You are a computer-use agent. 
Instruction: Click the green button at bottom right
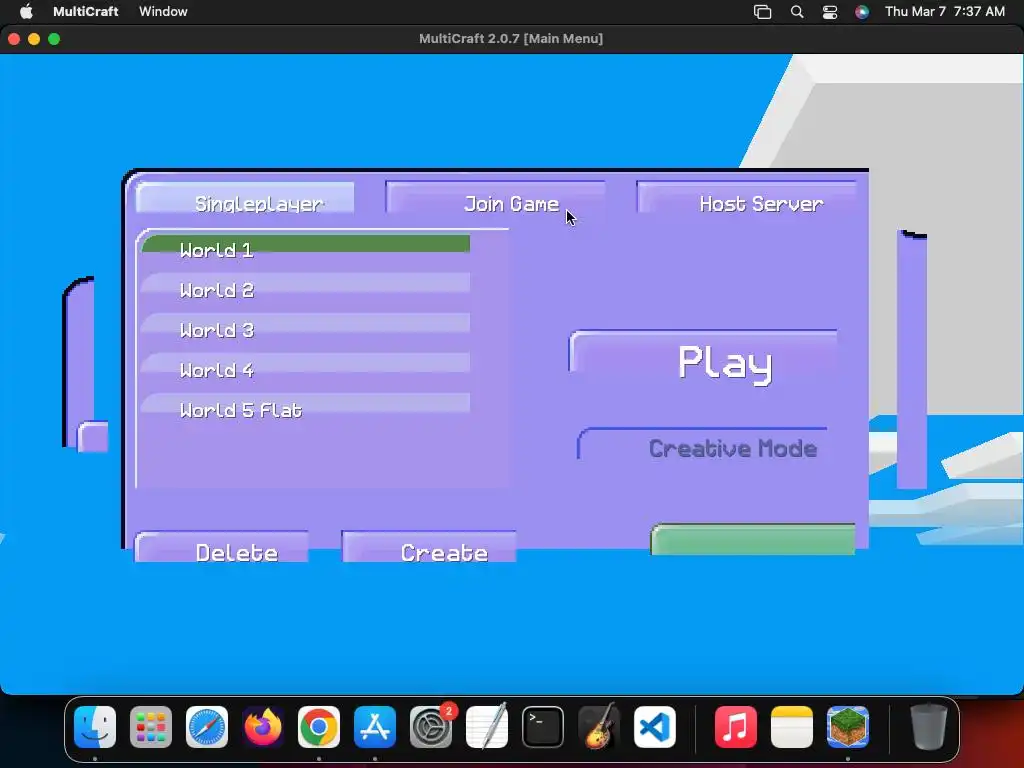753,540
